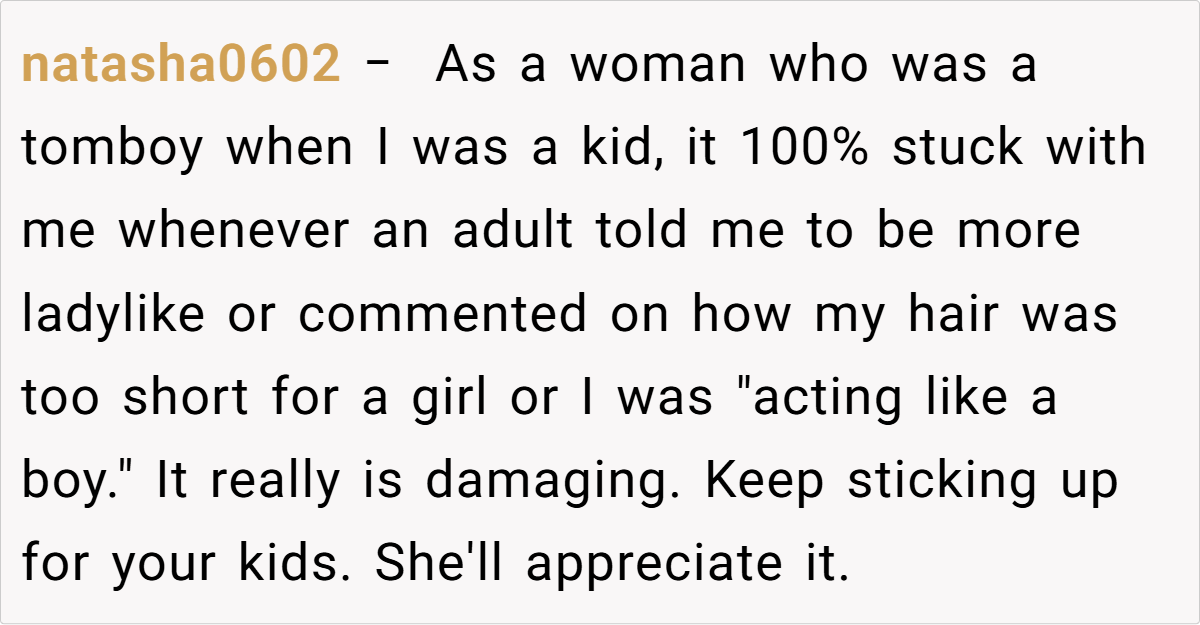Click the natasha0602 username link

coord(180,66)
